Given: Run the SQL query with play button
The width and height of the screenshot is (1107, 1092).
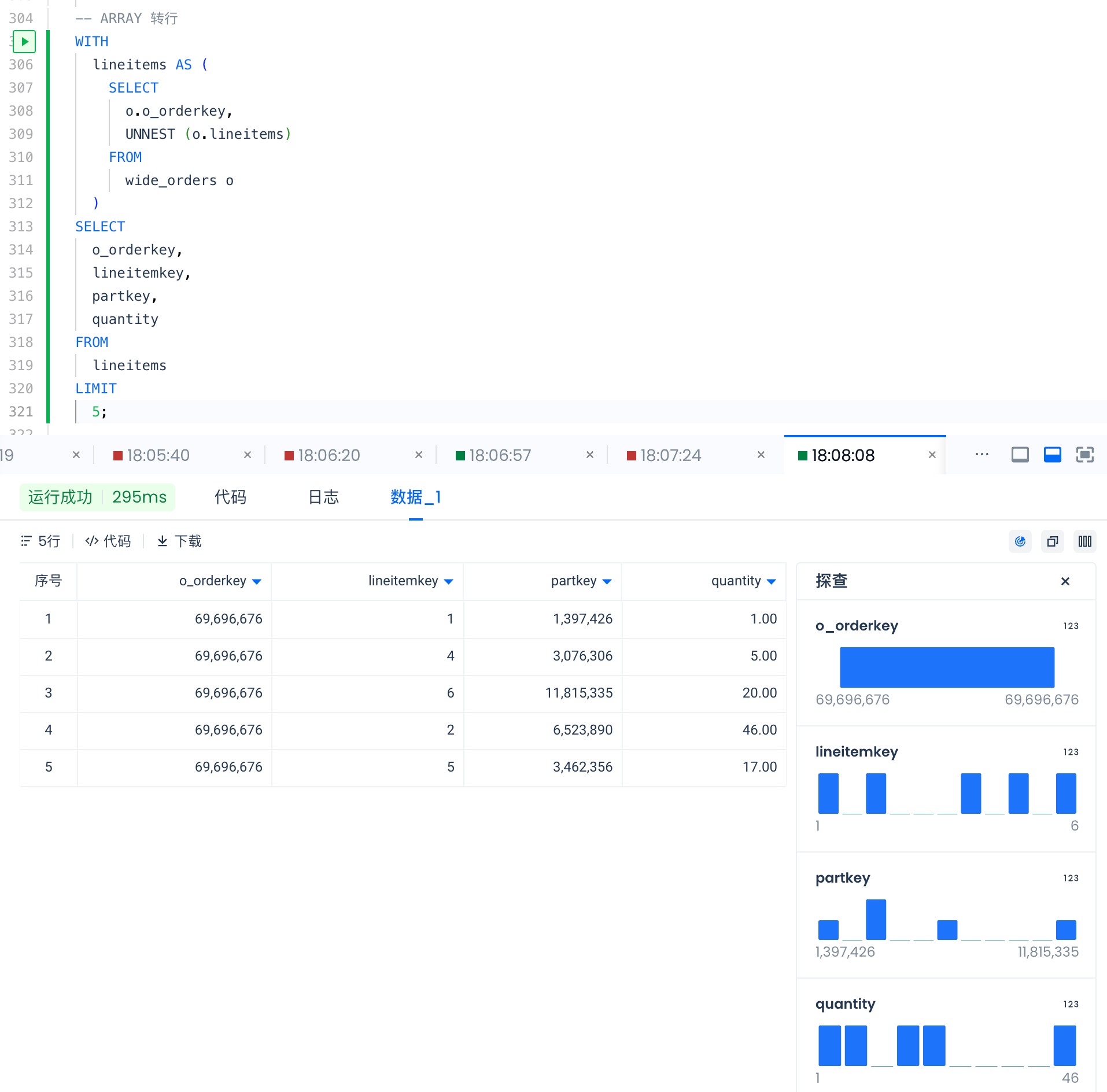Looking at the screenshot, I should pyautogui.click(x=24, y=42).
